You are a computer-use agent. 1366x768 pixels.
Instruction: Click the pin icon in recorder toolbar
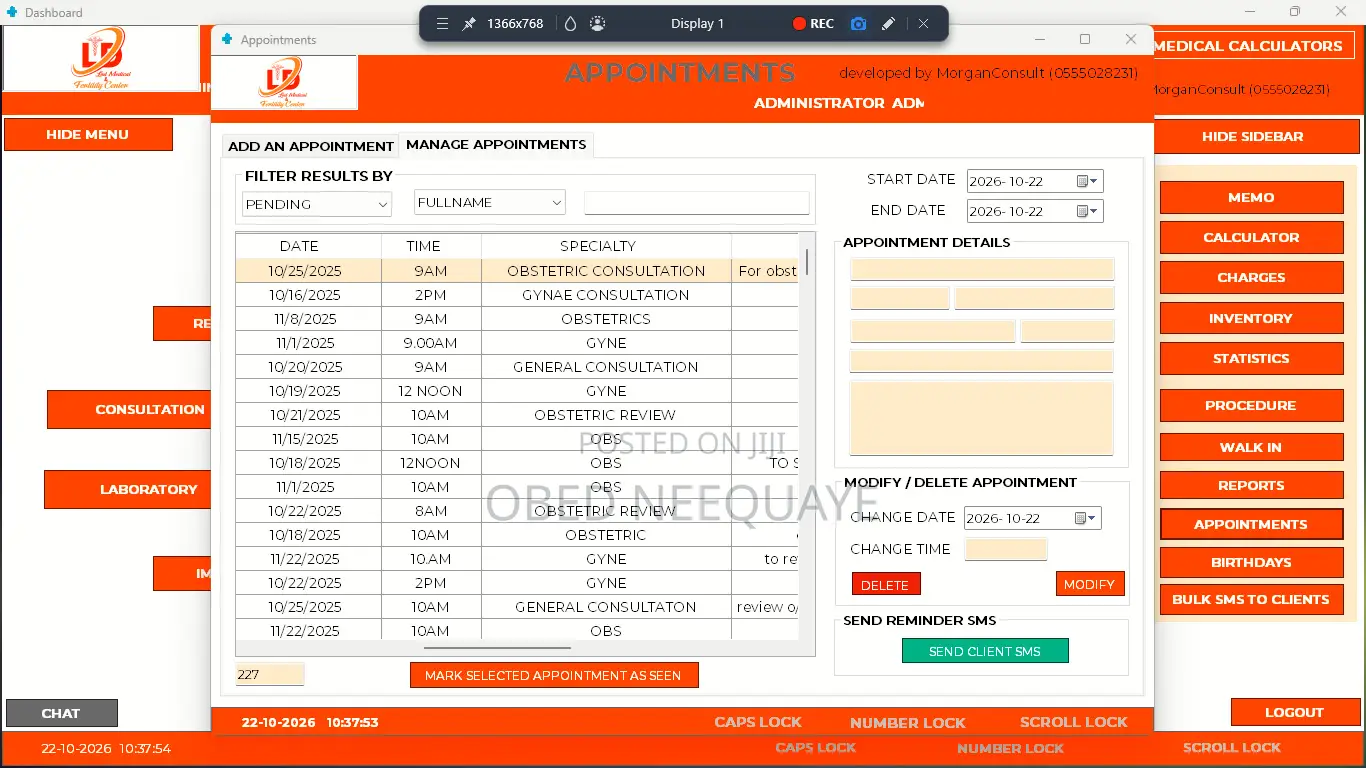point(469,24)
